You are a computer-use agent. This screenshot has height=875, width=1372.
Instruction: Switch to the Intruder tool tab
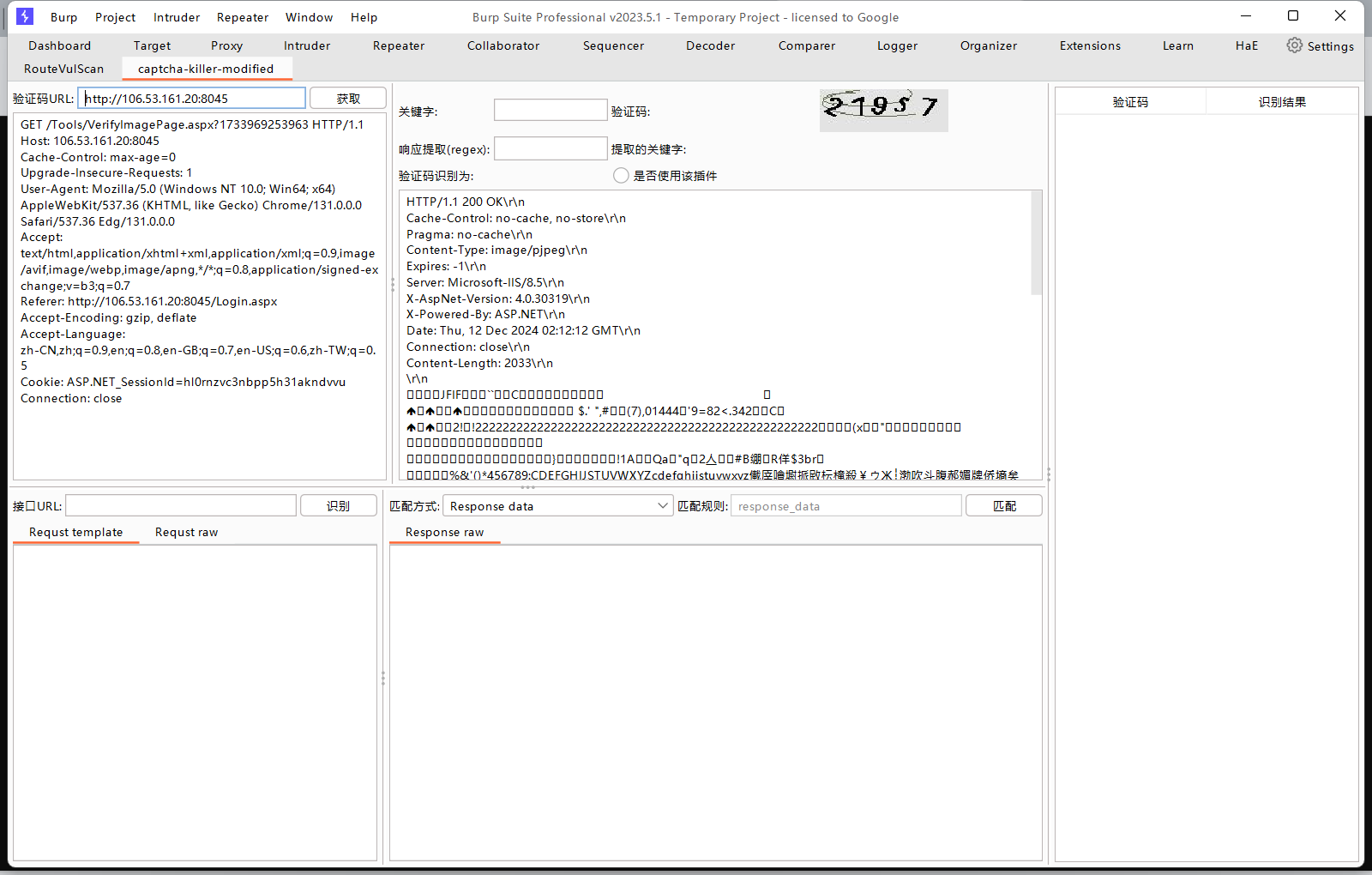pyautogui.click(x=307, y=45)
